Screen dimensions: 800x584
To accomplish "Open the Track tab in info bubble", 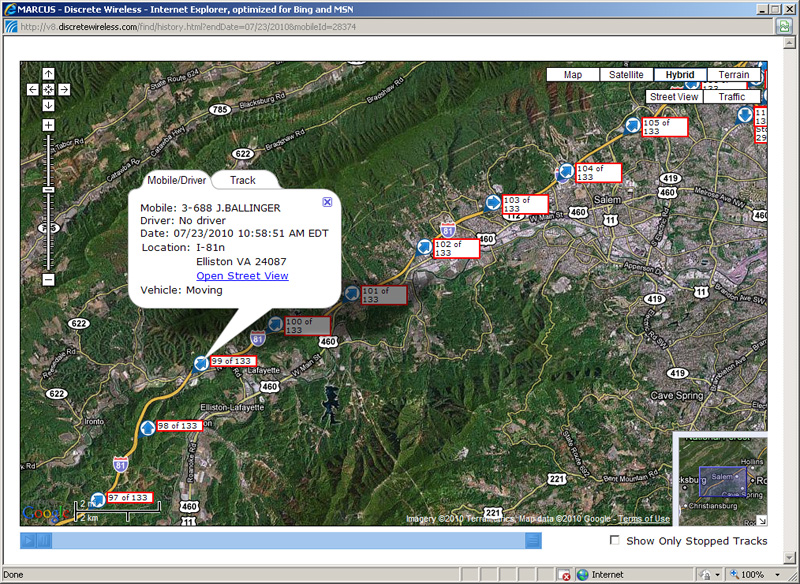I will pyautogui.click(x=243, y=180).
